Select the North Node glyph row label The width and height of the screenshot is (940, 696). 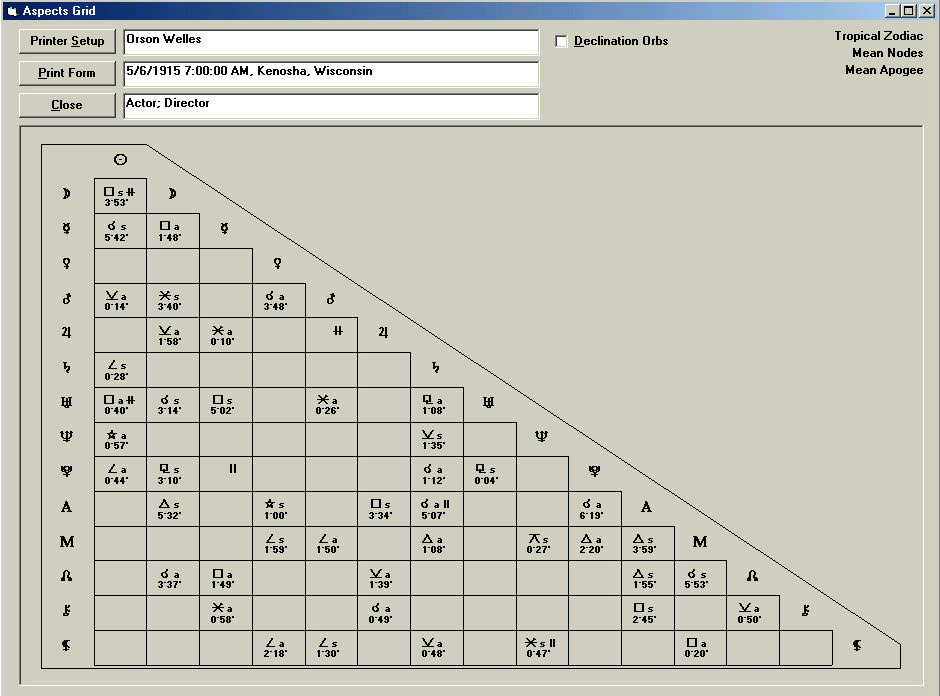[66, 577]
